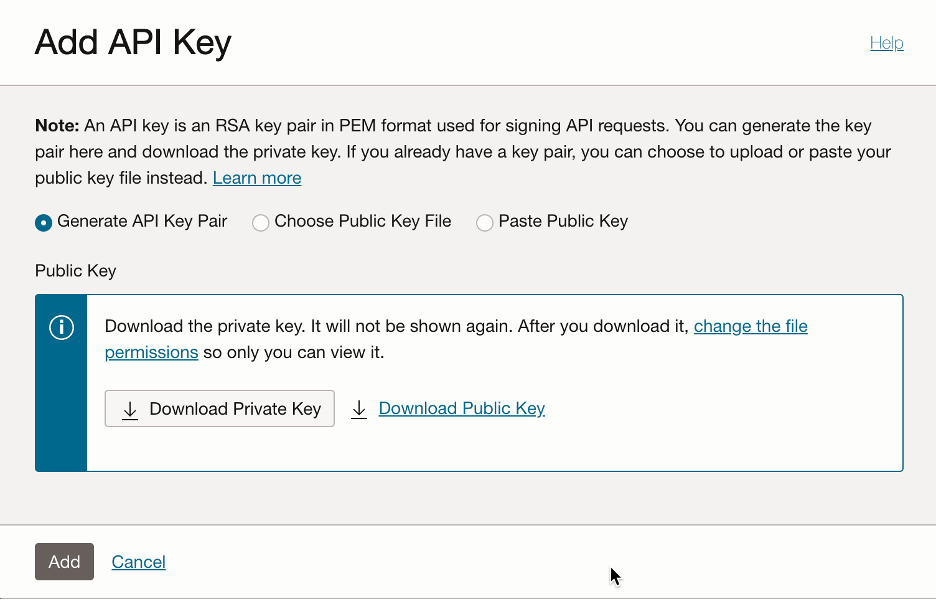
Task: Click the bold Note: text
Action: tap(57, 126)
